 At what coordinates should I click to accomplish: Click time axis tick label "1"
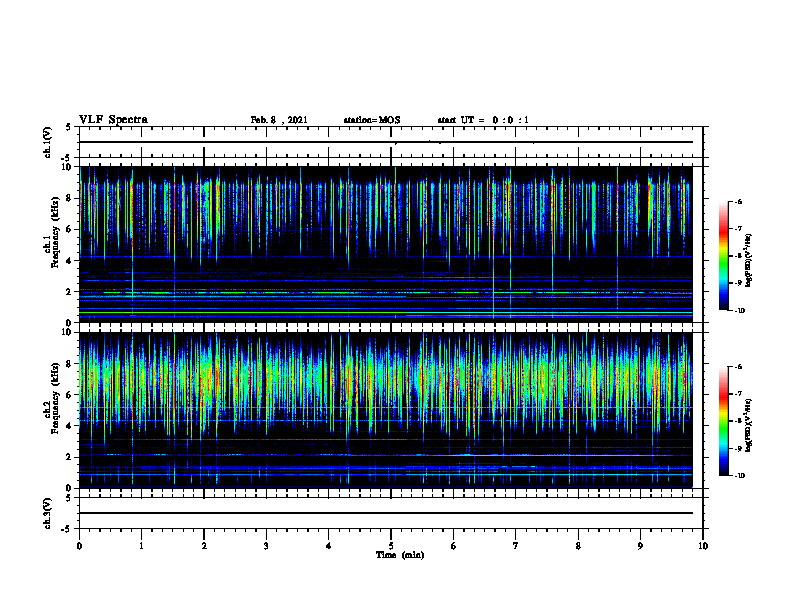click(141, 546)
